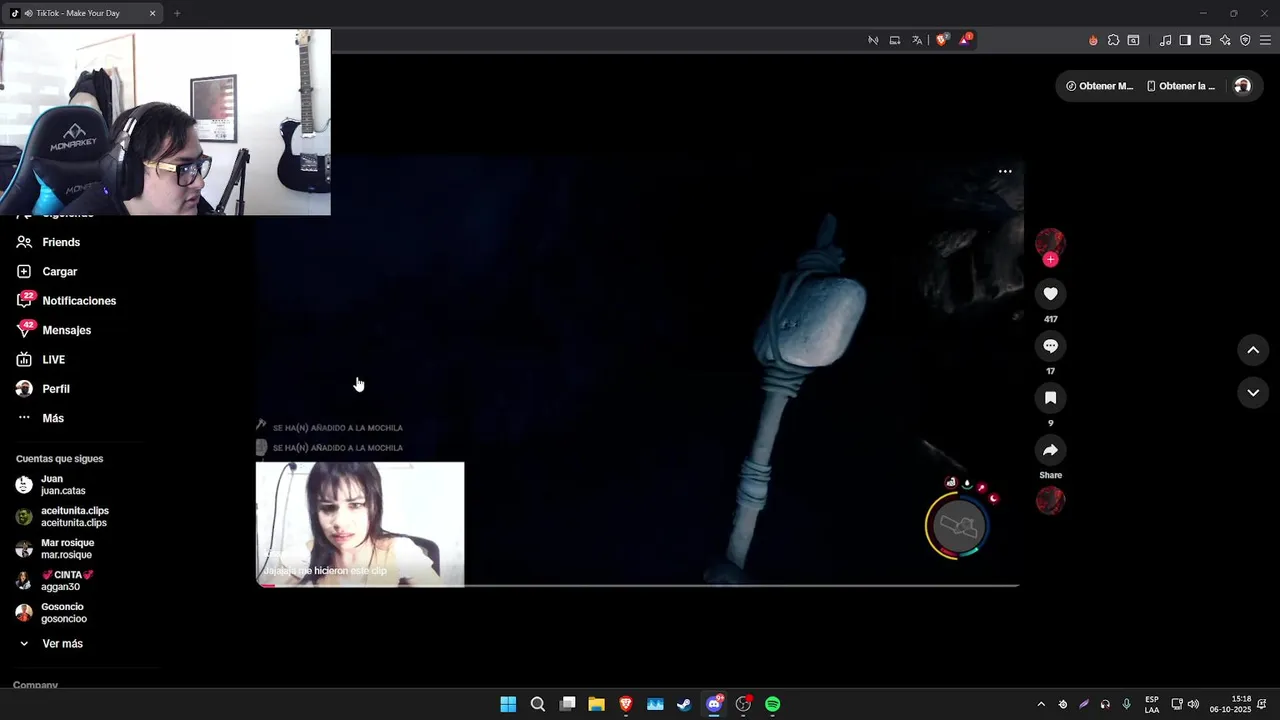The width and height of the screenshot is (1280, 720).
Task: Click the translate page icon
Action: tap(917, 40)
